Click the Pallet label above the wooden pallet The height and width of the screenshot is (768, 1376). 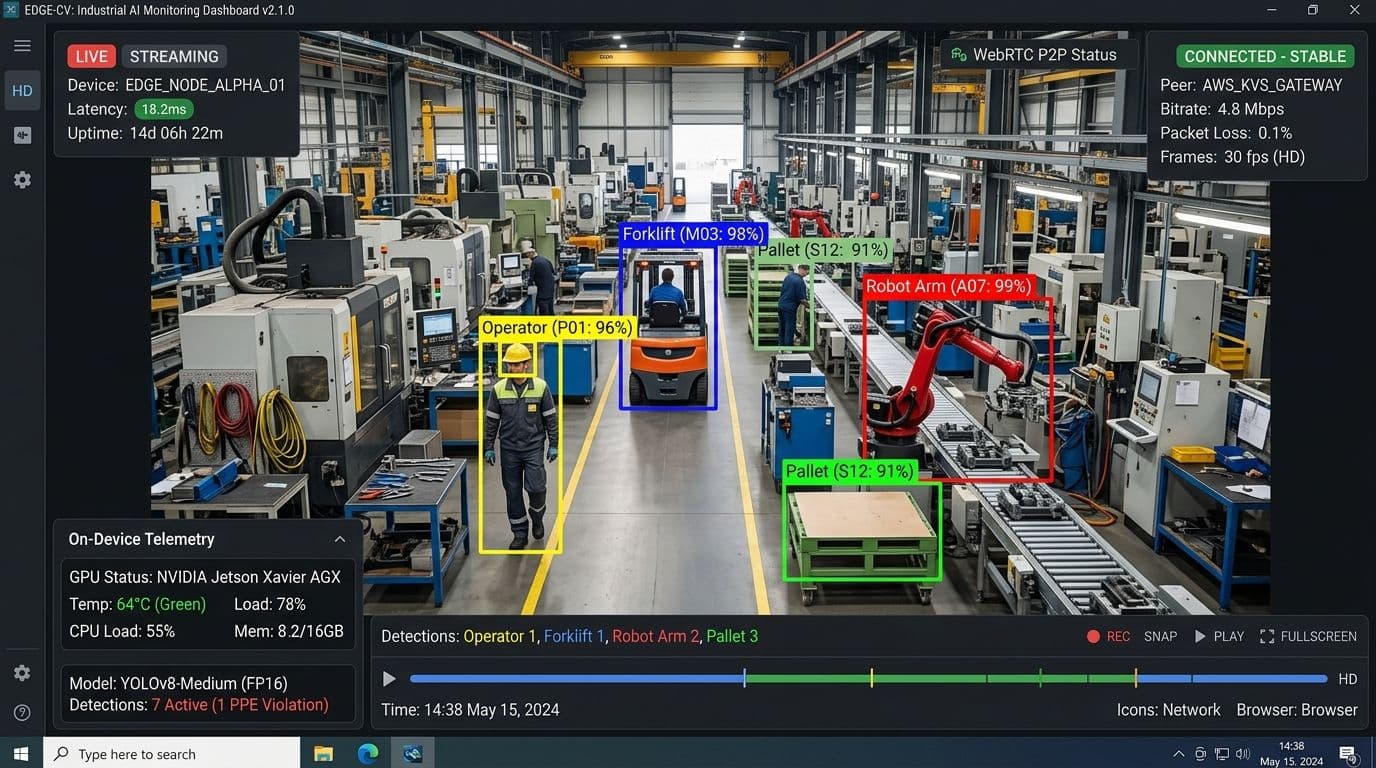pos(850,471)
